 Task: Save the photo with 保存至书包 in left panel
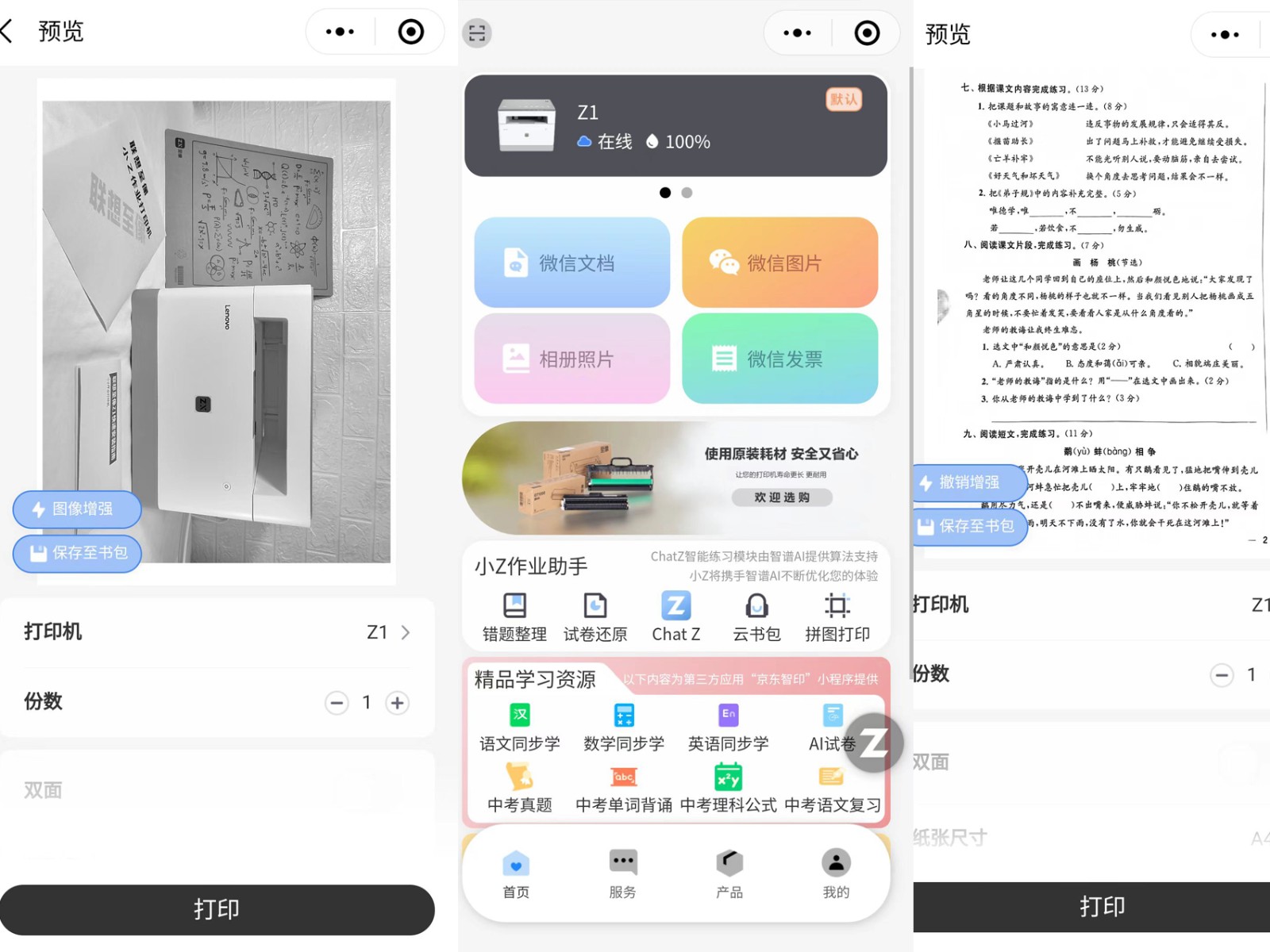pyautogui.click(x=77, y=553)
